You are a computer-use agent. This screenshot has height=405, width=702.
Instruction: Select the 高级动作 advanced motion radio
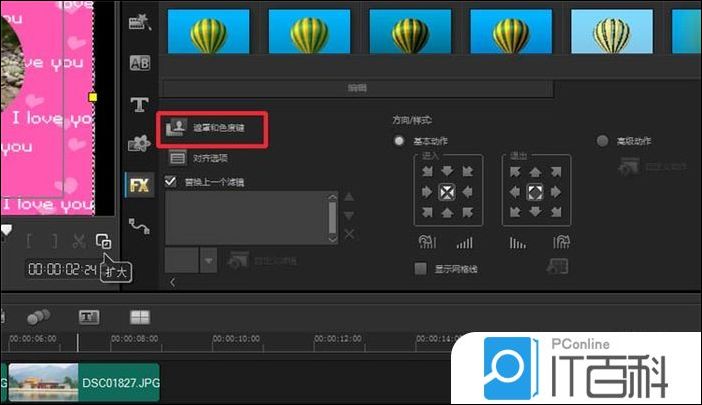coord(603,141)
